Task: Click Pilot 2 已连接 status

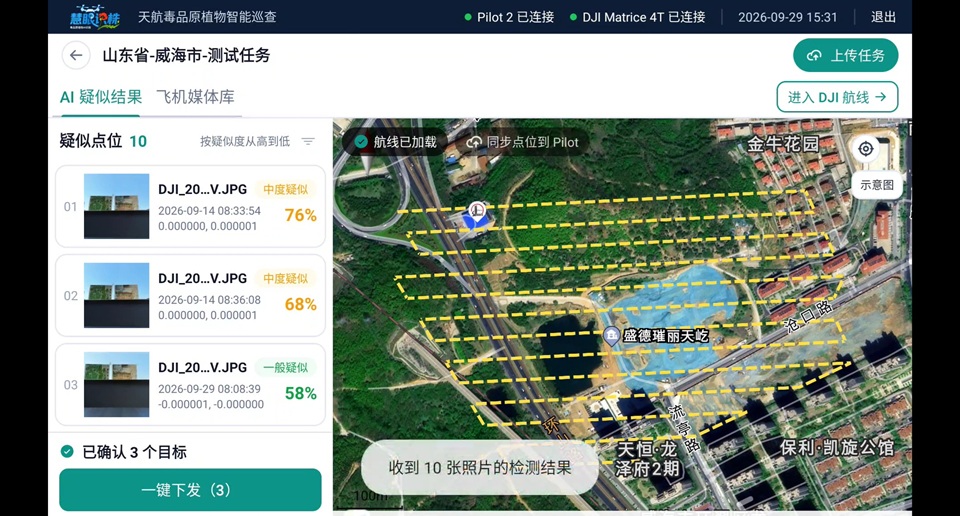Action: coord(509,17)
